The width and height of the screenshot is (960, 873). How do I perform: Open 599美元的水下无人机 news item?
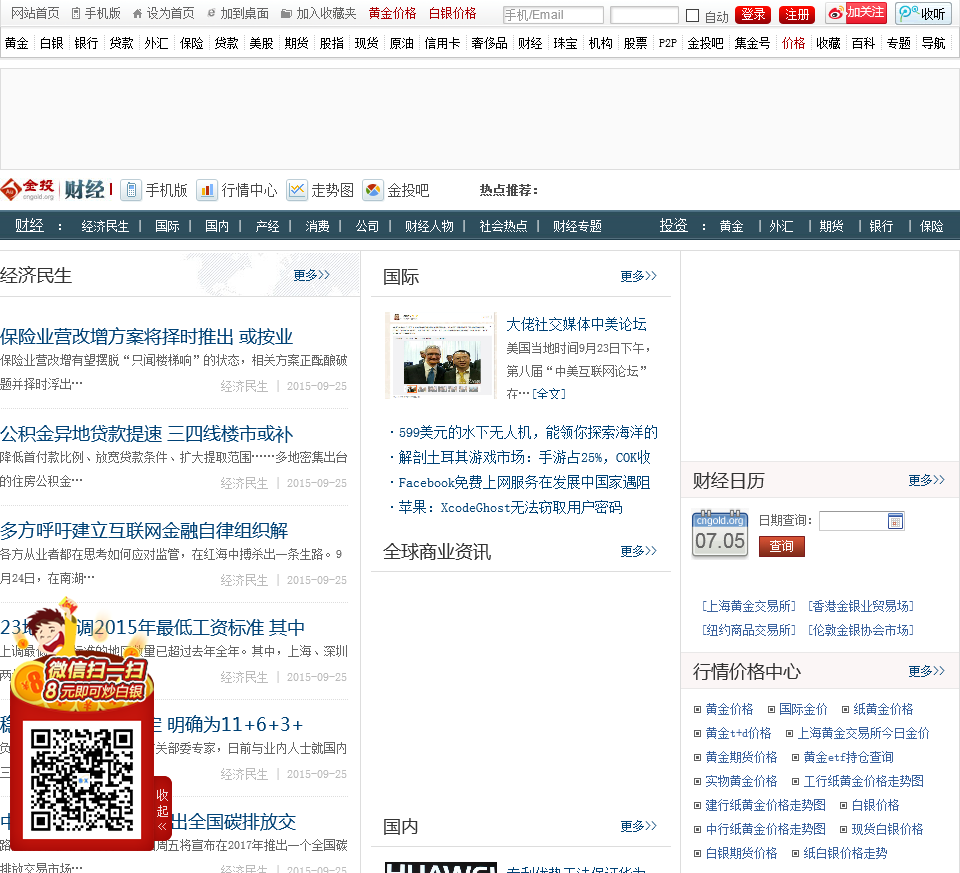[528, 433]
